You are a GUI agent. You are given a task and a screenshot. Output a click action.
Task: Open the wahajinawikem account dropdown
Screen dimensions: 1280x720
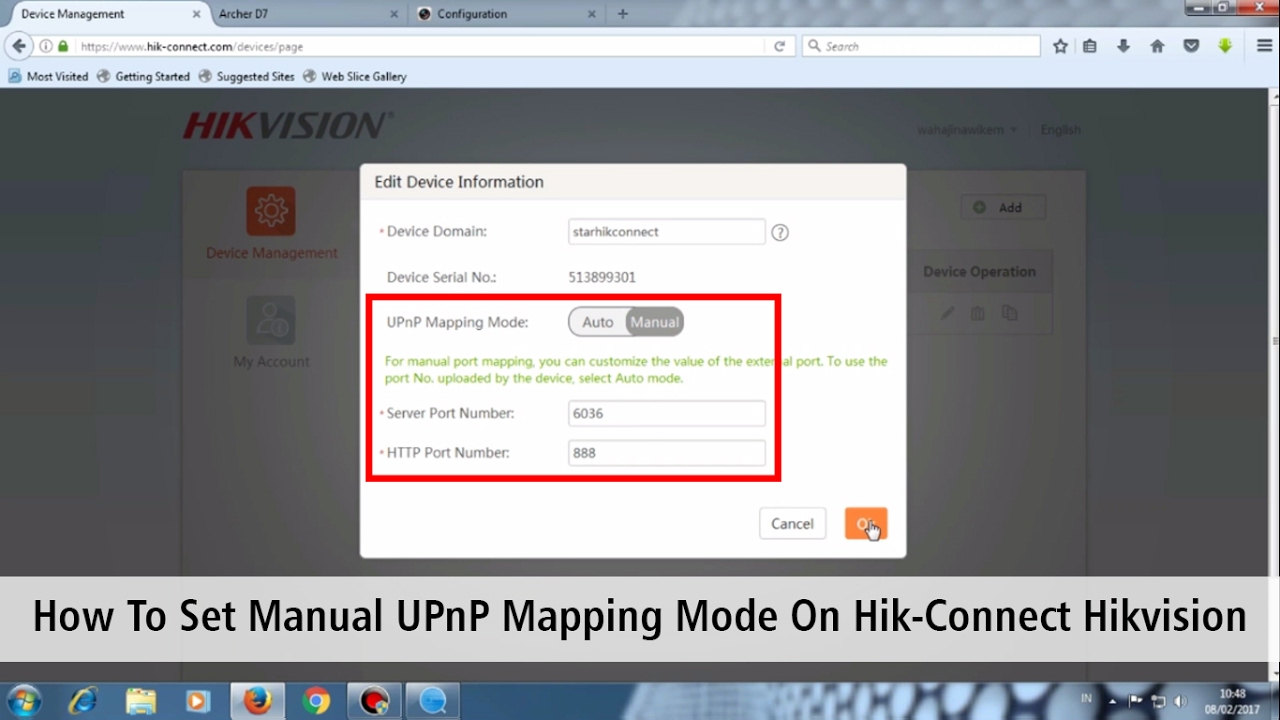pyautogui.click(x=967, y=130)
